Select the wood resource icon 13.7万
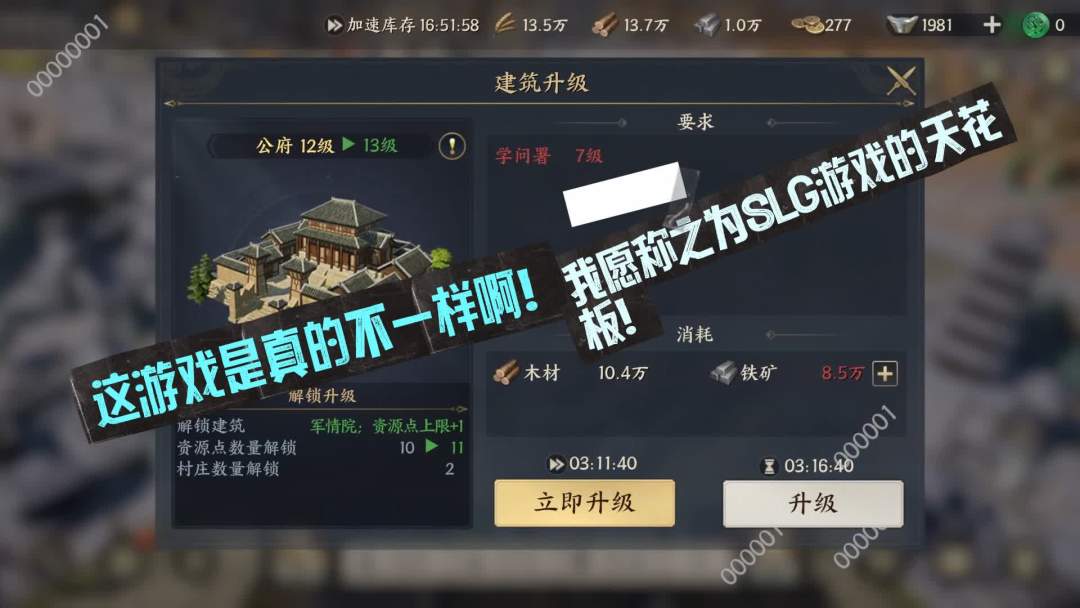1080x608 pixels. pos(605,25)
